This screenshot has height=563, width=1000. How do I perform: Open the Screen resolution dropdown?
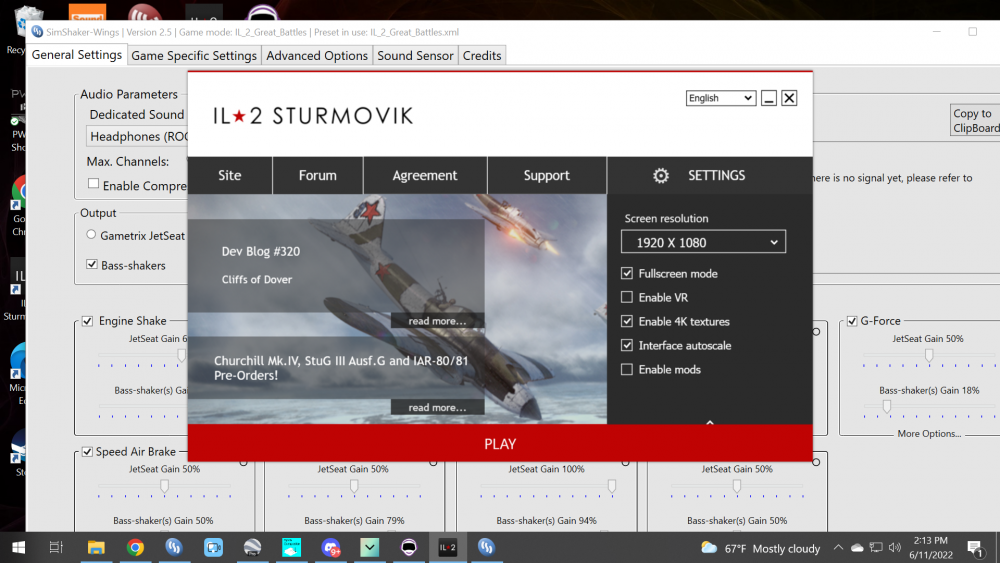click(703, 242)
